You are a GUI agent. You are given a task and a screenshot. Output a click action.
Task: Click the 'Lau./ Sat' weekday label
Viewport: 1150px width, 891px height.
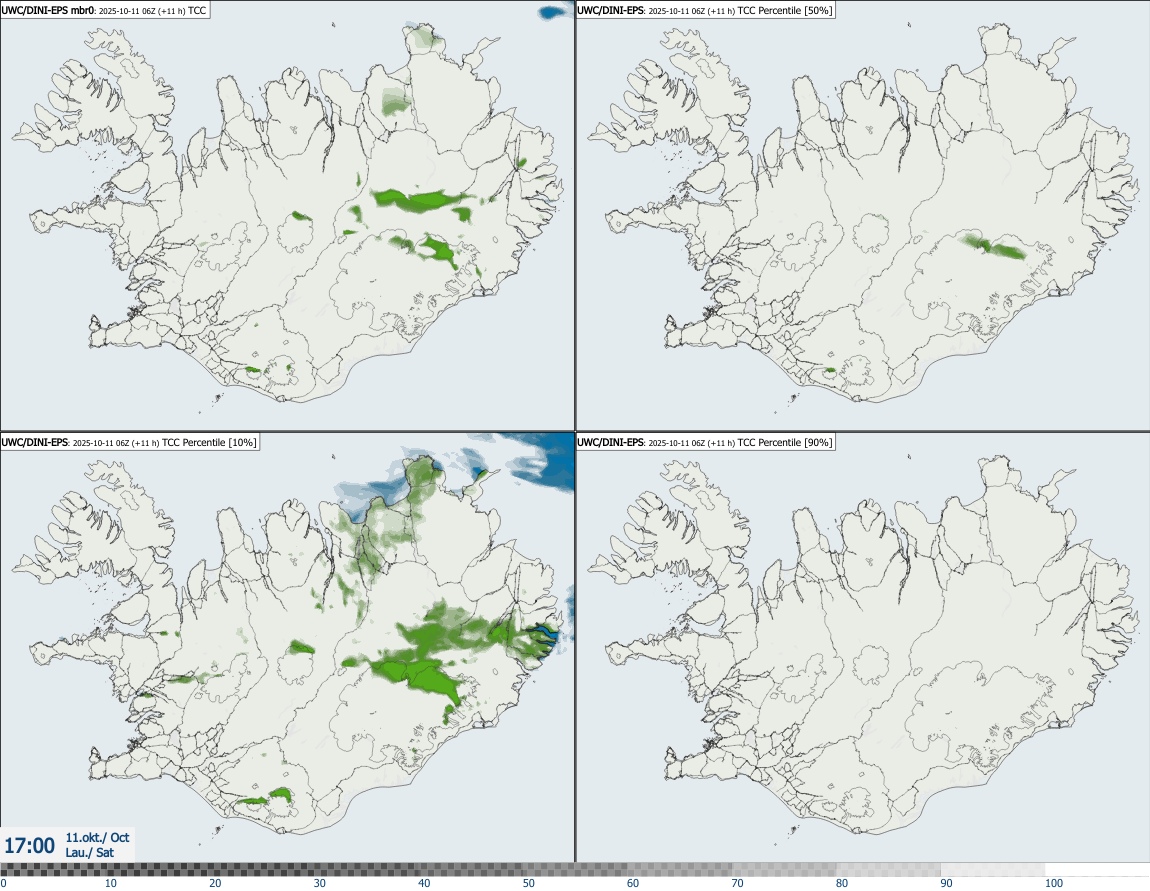[x=89, y=852]
